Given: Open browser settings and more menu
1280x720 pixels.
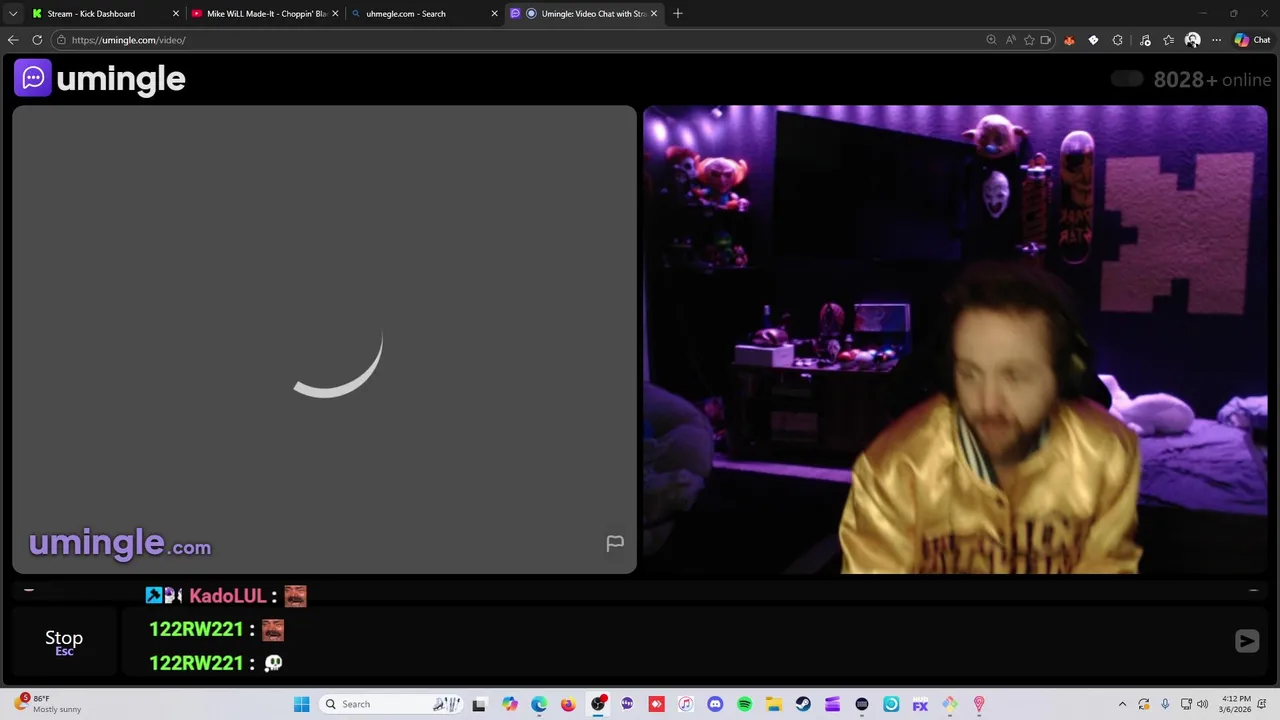Looking at the screenshot, I should tap(1216, 40).
